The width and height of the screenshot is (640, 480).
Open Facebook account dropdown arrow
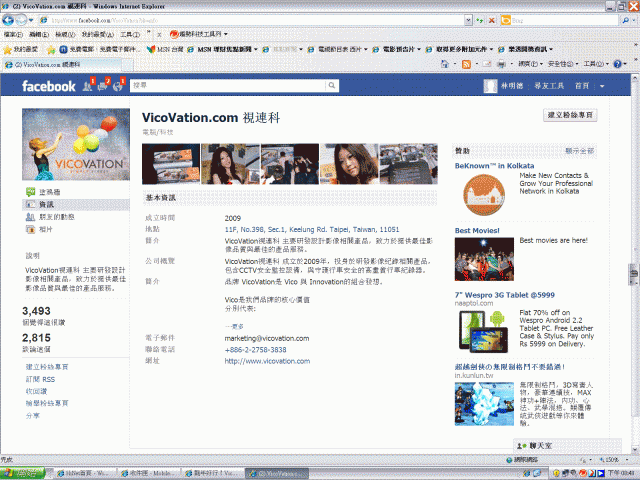(x=602, y=86)
